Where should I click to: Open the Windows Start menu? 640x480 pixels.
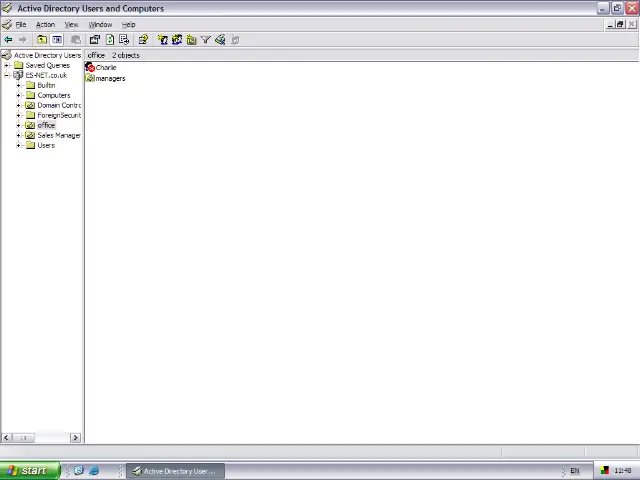pyautogui.click(x=30, y=471)
